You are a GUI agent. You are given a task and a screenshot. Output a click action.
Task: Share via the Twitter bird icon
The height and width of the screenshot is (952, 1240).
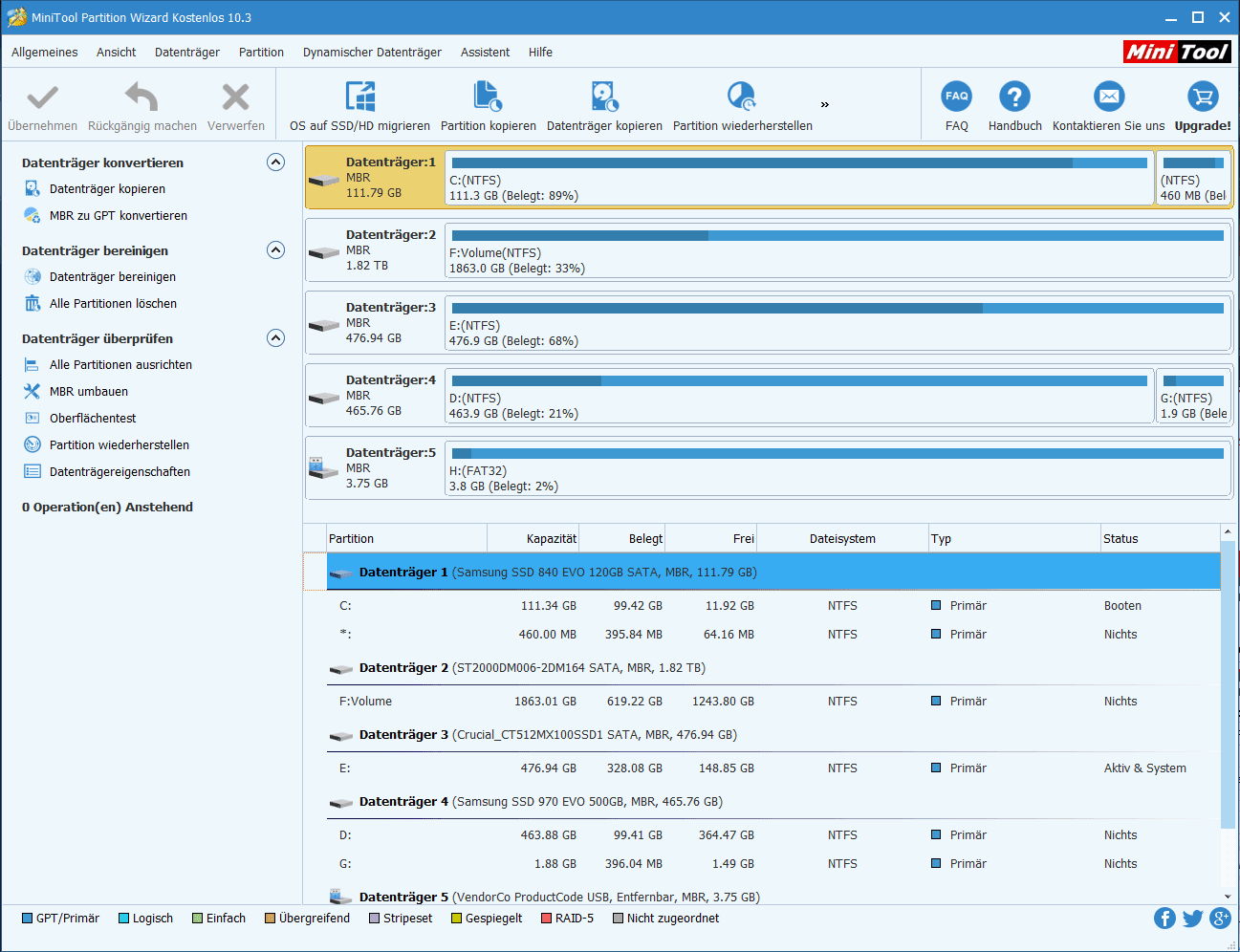(1192, 919)
